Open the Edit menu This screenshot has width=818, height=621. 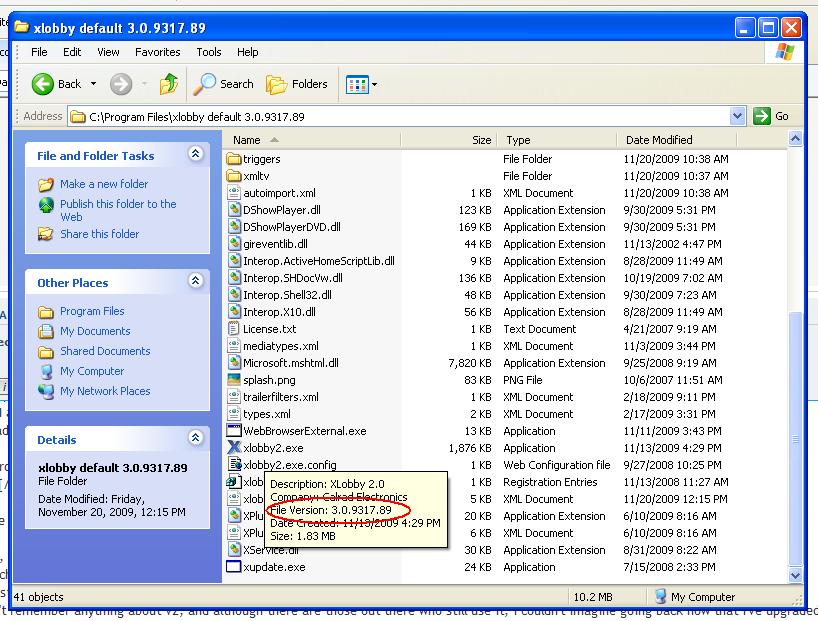[x=72, y=52]
